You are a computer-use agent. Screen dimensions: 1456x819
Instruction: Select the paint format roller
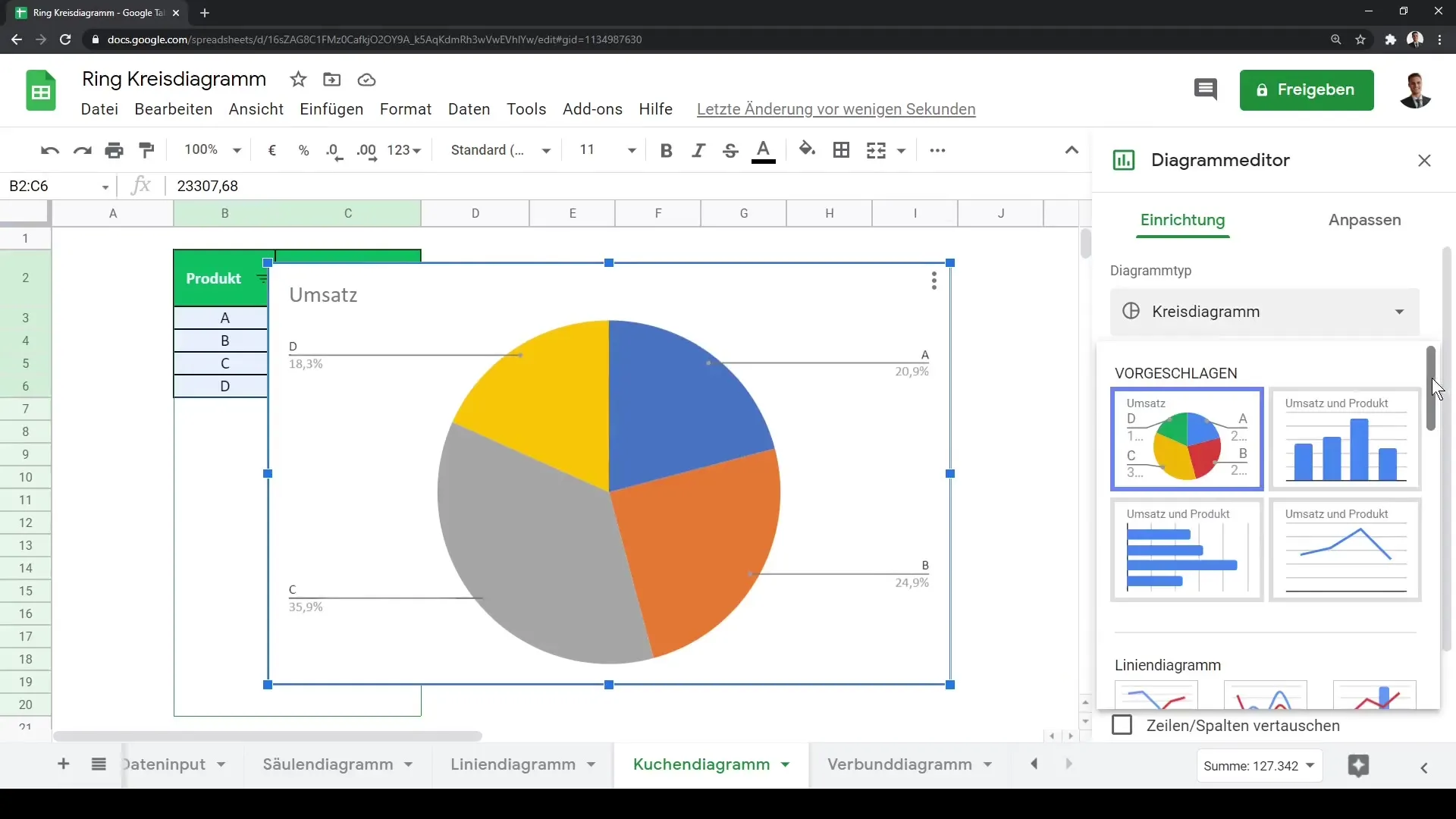[147, 150]
